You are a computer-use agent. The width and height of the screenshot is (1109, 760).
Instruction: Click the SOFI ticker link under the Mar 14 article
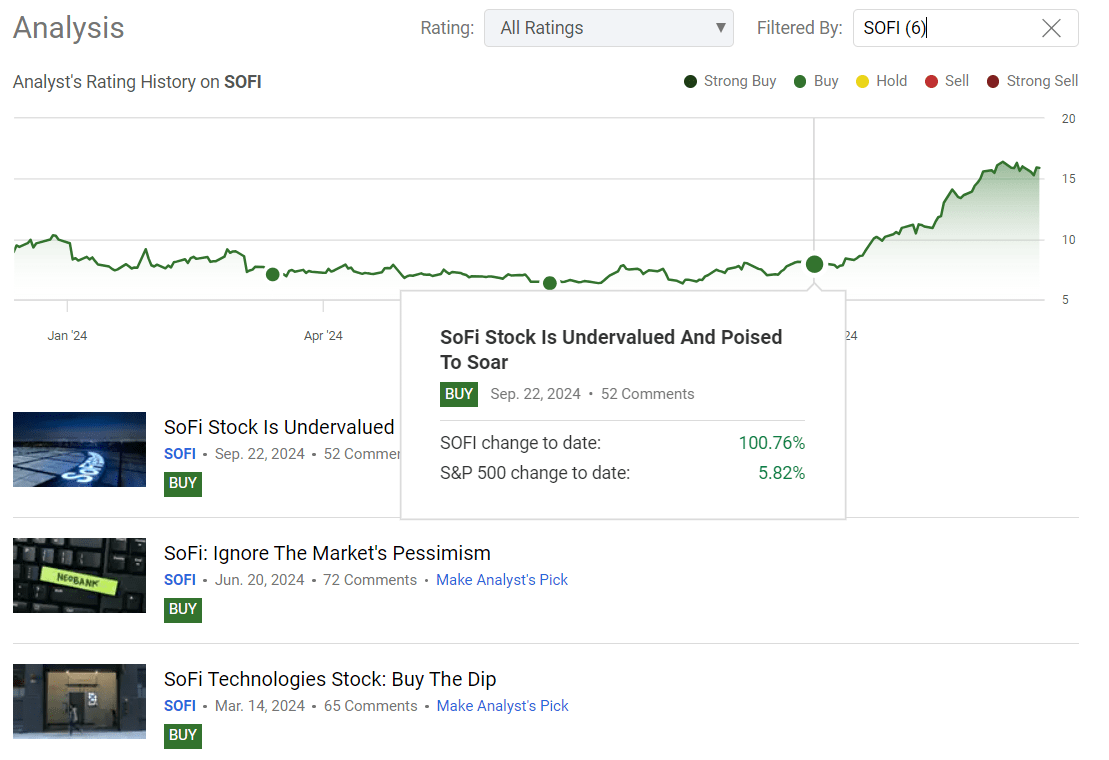[x=179, y=705]
